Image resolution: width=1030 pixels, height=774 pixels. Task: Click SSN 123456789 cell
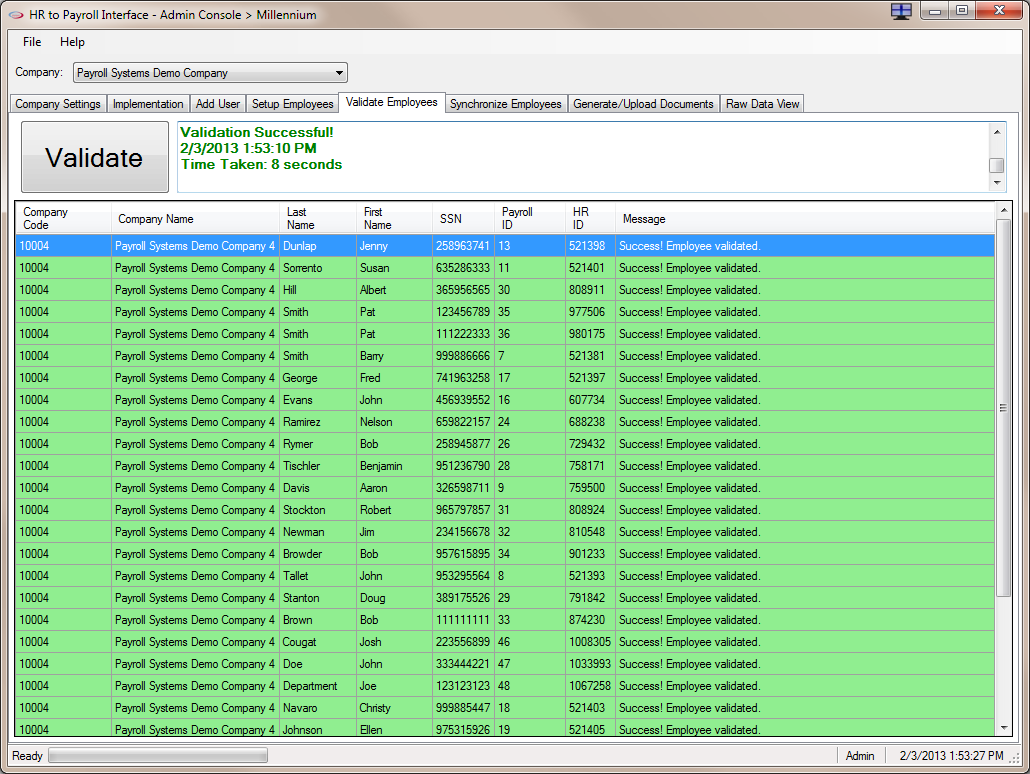[463, 312]
